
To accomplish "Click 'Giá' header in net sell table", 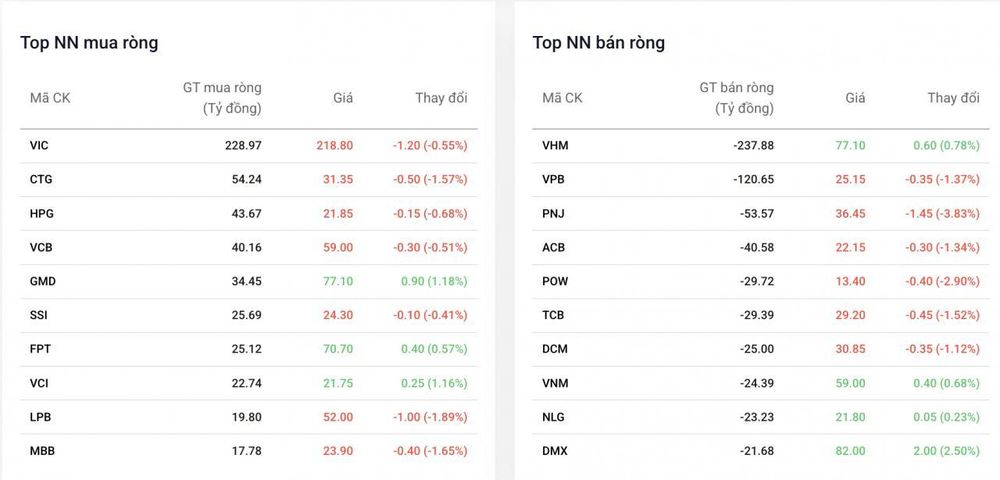I will click(x=855, y=98).
